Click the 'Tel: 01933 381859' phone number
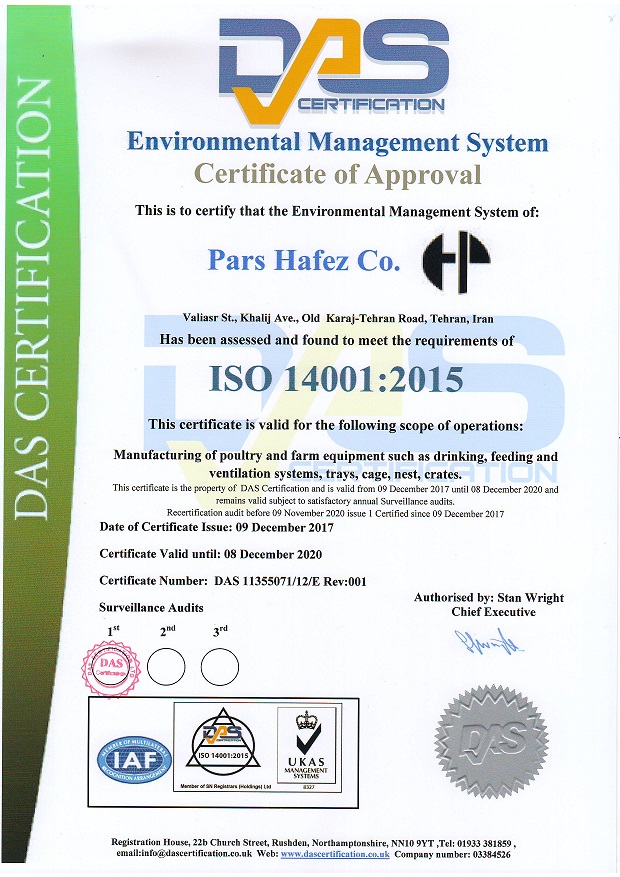Viewport: 620px width, 877px height. 476,842
